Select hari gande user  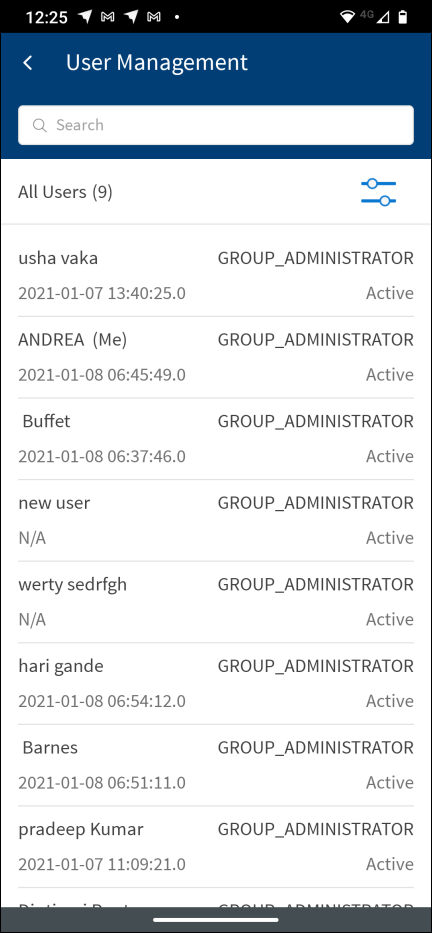tap(216, 683)
